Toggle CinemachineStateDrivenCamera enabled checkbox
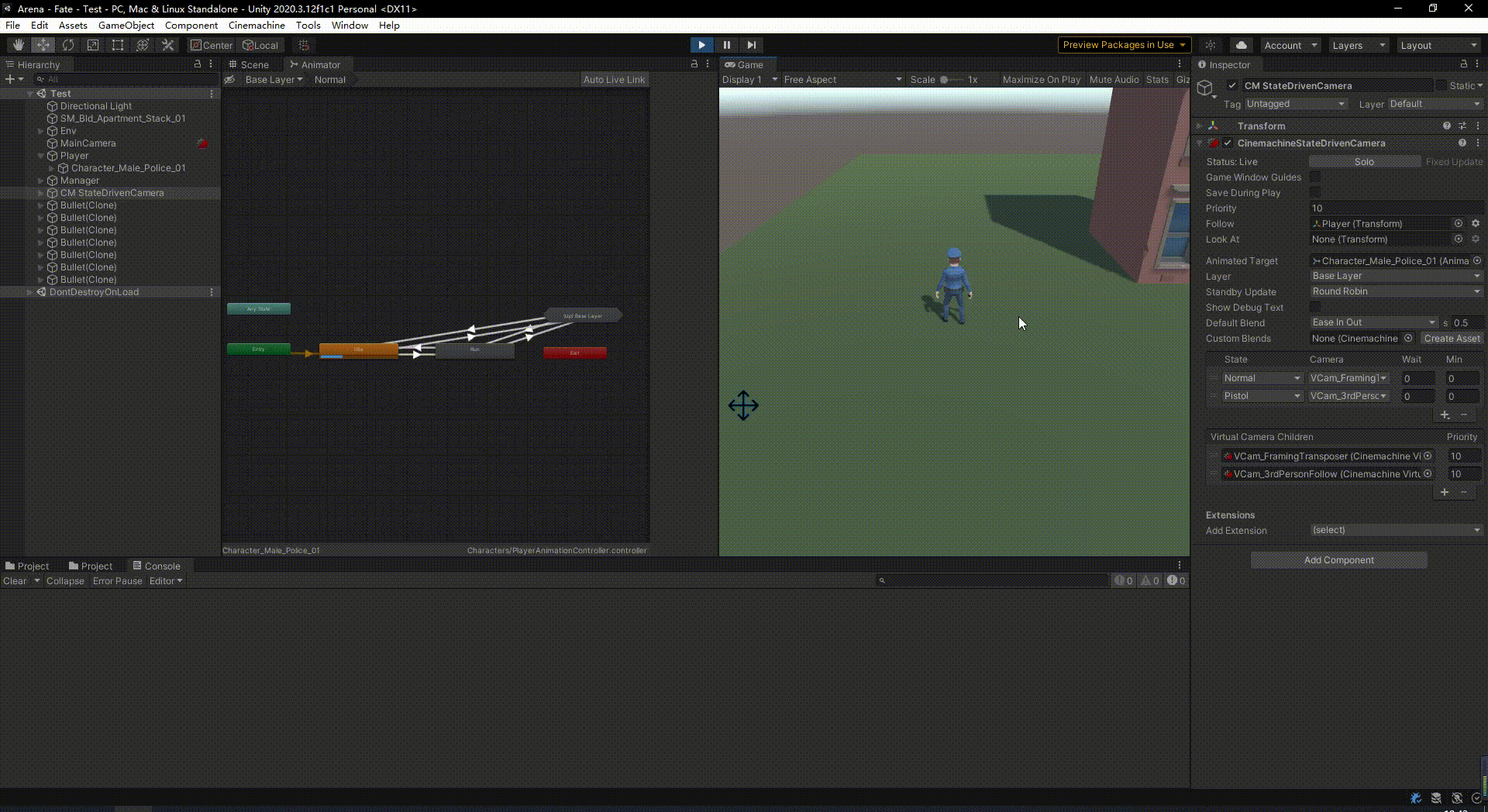The height and width of the screenshot is (812, 1488). pos(1228,143)
